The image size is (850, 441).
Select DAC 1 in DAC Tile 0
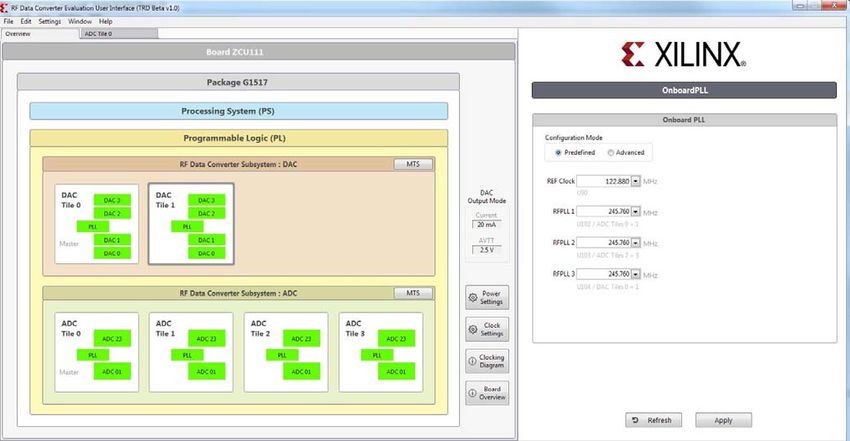[x=112, y=240]
